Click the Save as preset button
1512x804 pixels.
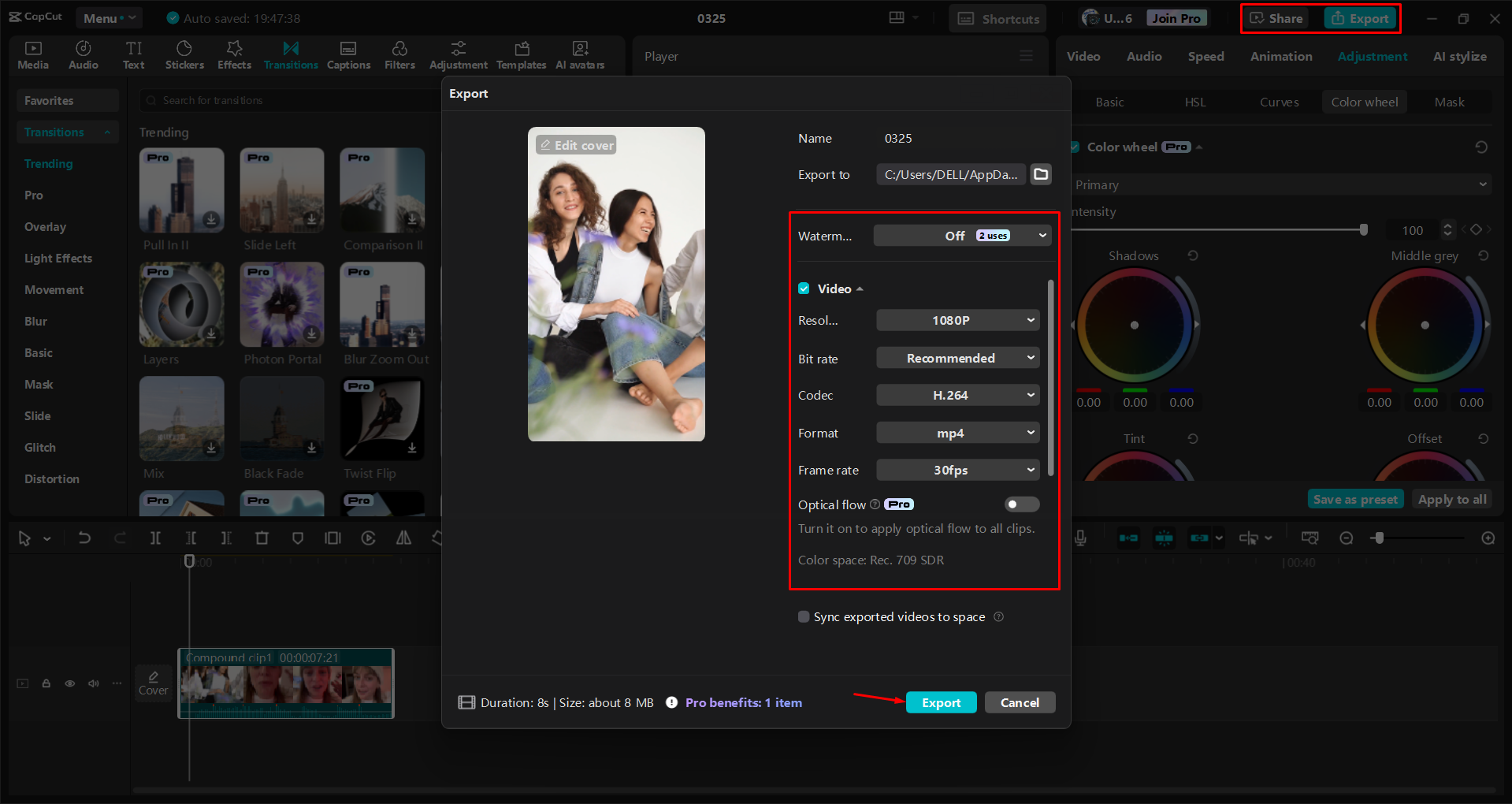(1355, 498)
